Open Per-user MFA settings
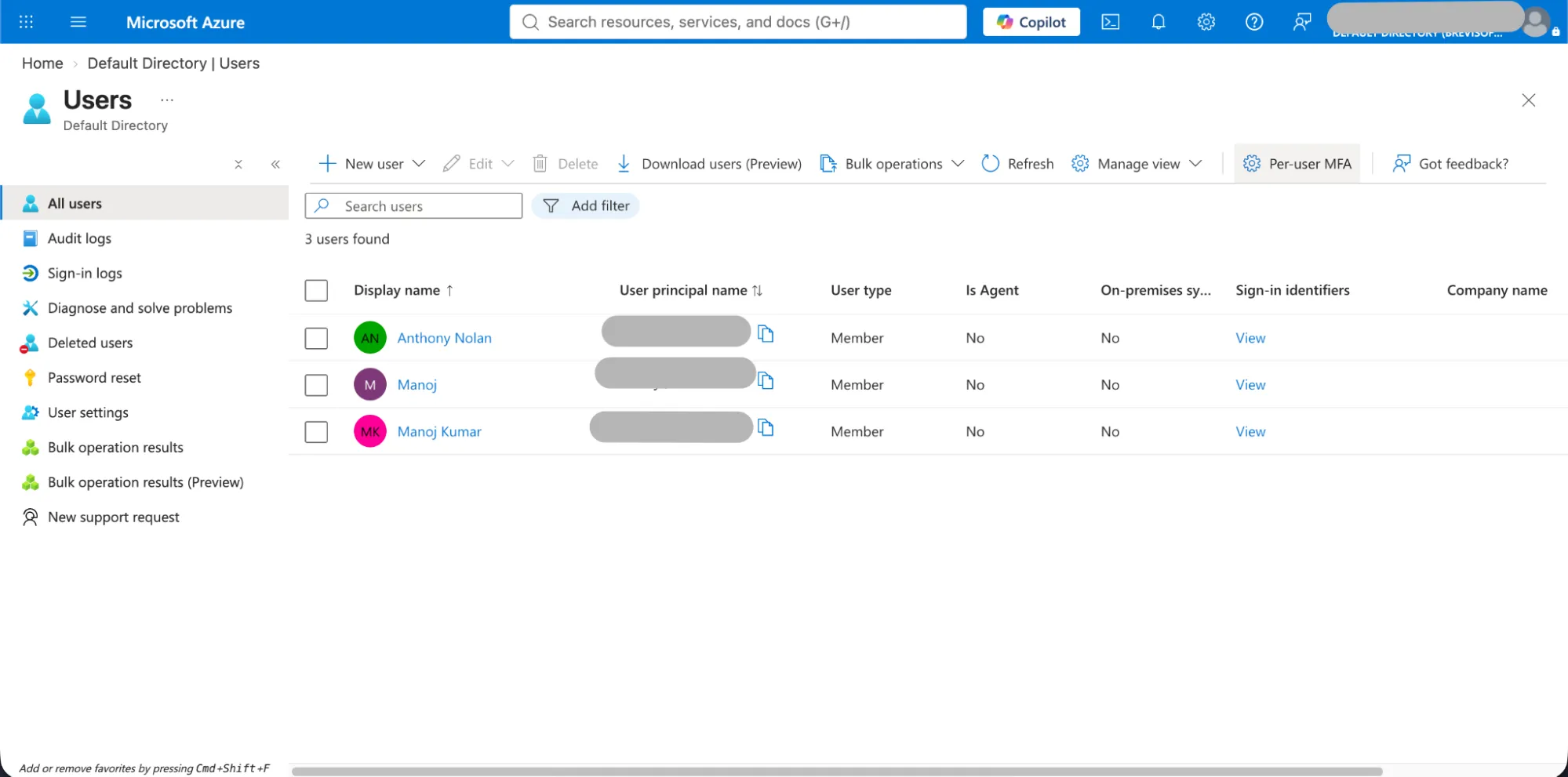 pyautogui.click(x=1297, y=164)
